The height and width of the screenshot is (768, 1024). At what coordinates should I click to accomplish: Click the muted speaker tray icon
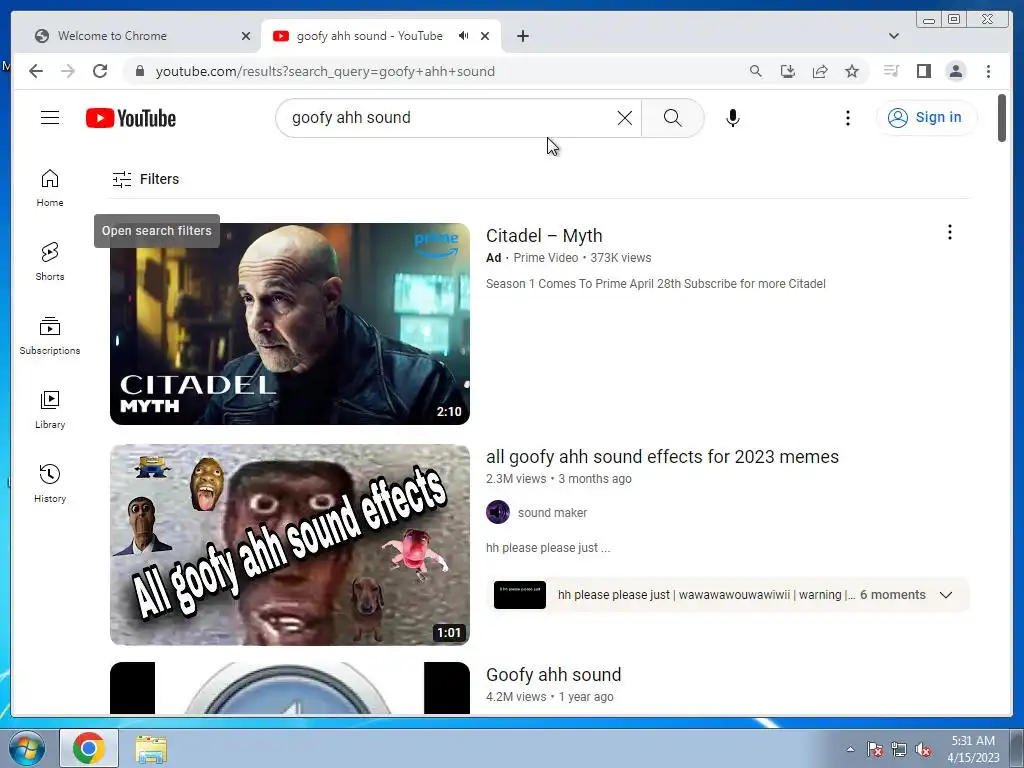(923, 749)
